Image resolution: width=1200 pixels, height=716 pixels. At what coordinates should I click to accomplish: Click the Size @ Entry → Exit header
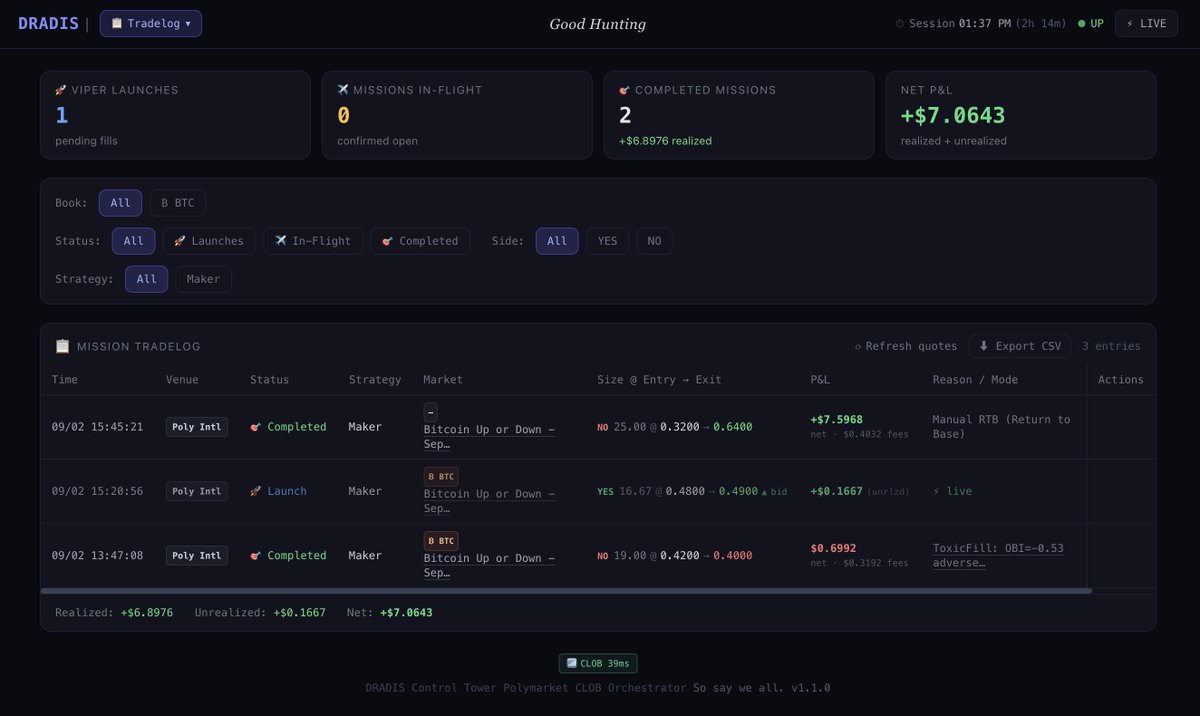(659, 379)
